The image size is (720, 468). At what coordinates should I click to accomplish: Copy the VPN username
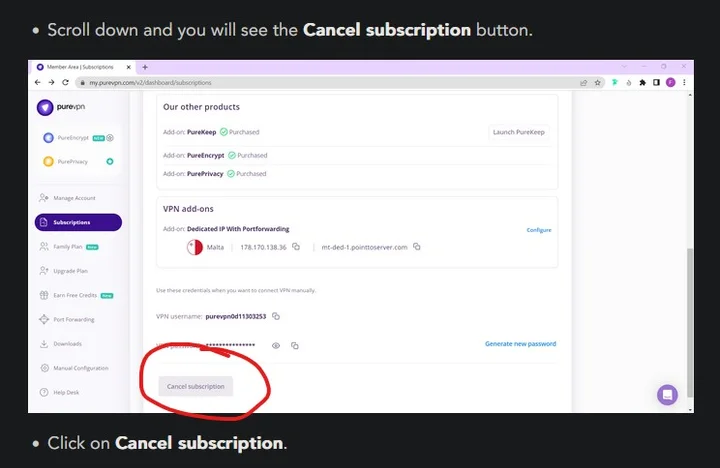tap(276, 316)
